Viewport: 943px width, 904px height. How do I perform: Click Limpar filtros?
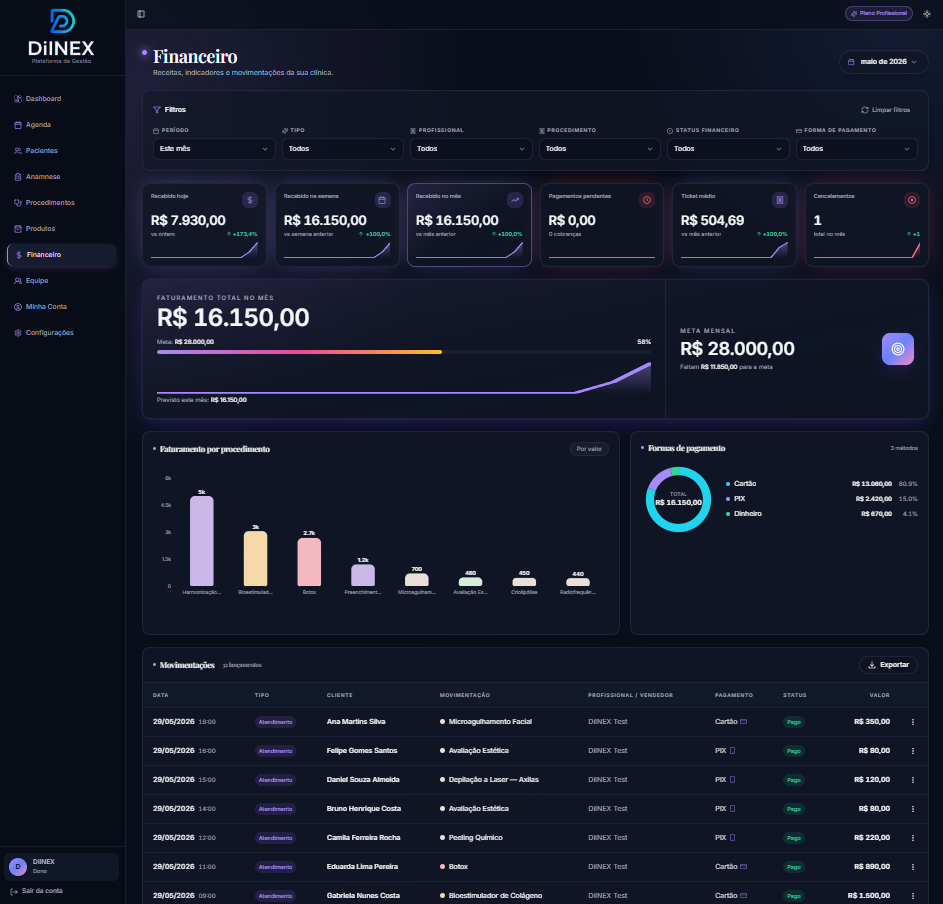click(885, 110)
